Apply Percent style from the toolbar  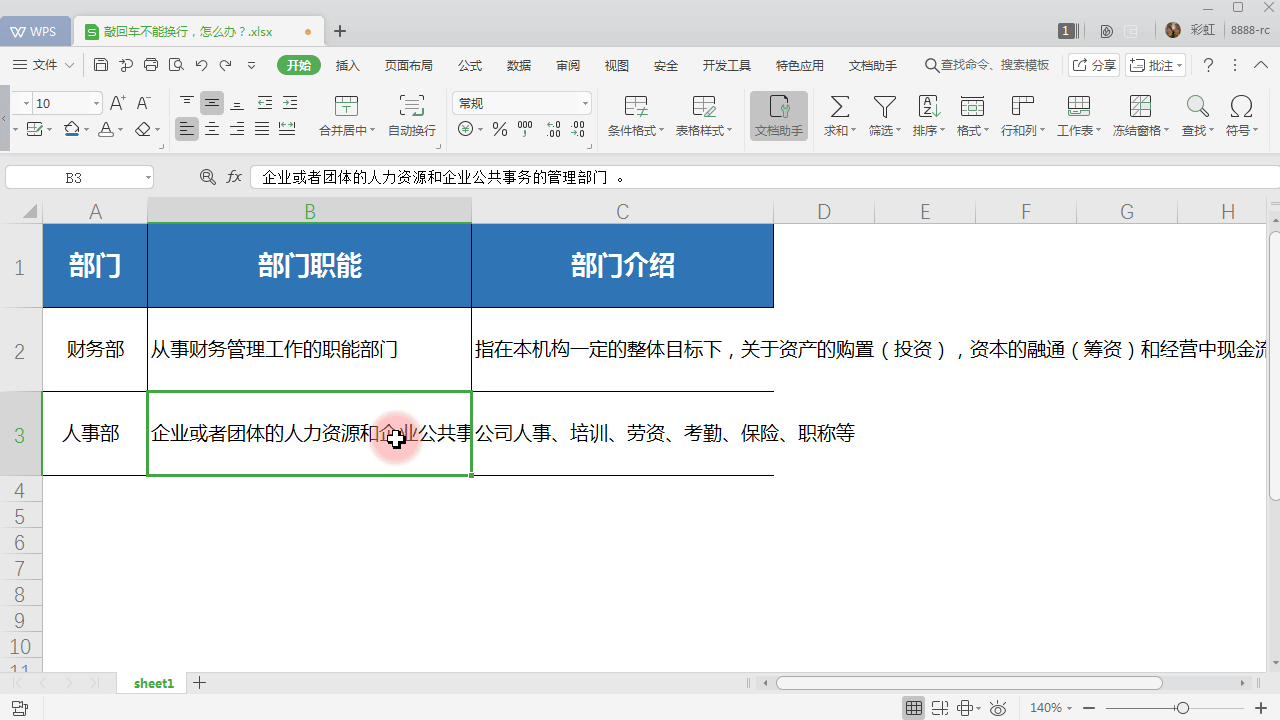coord(498,128)
